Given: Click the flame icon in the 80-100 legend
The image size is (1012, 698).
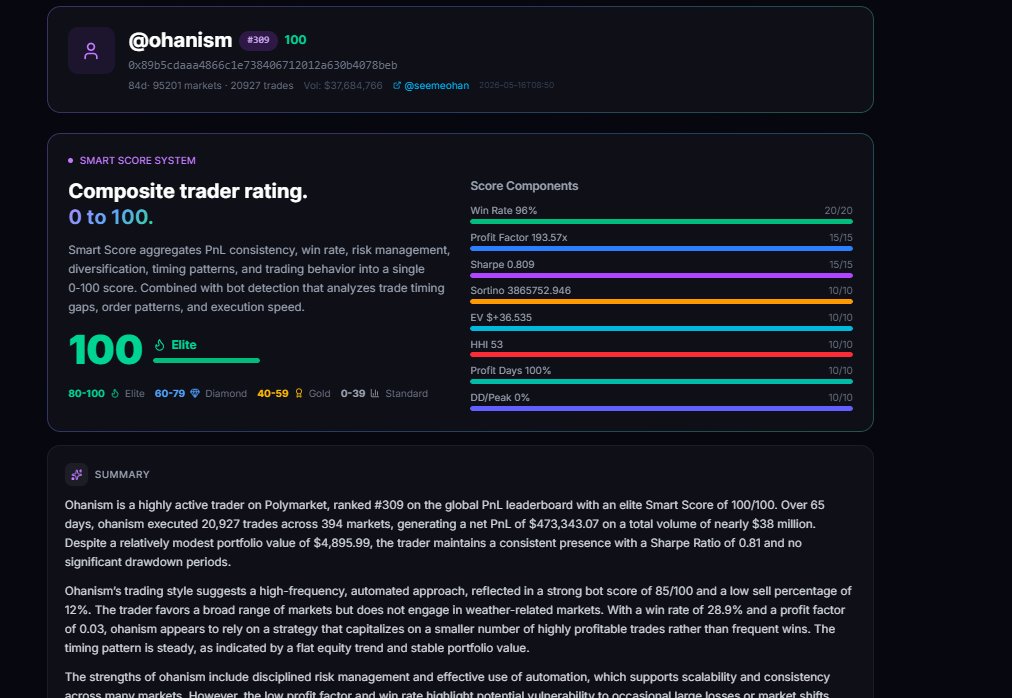Looking at the screenshot, I should (115, 393).
